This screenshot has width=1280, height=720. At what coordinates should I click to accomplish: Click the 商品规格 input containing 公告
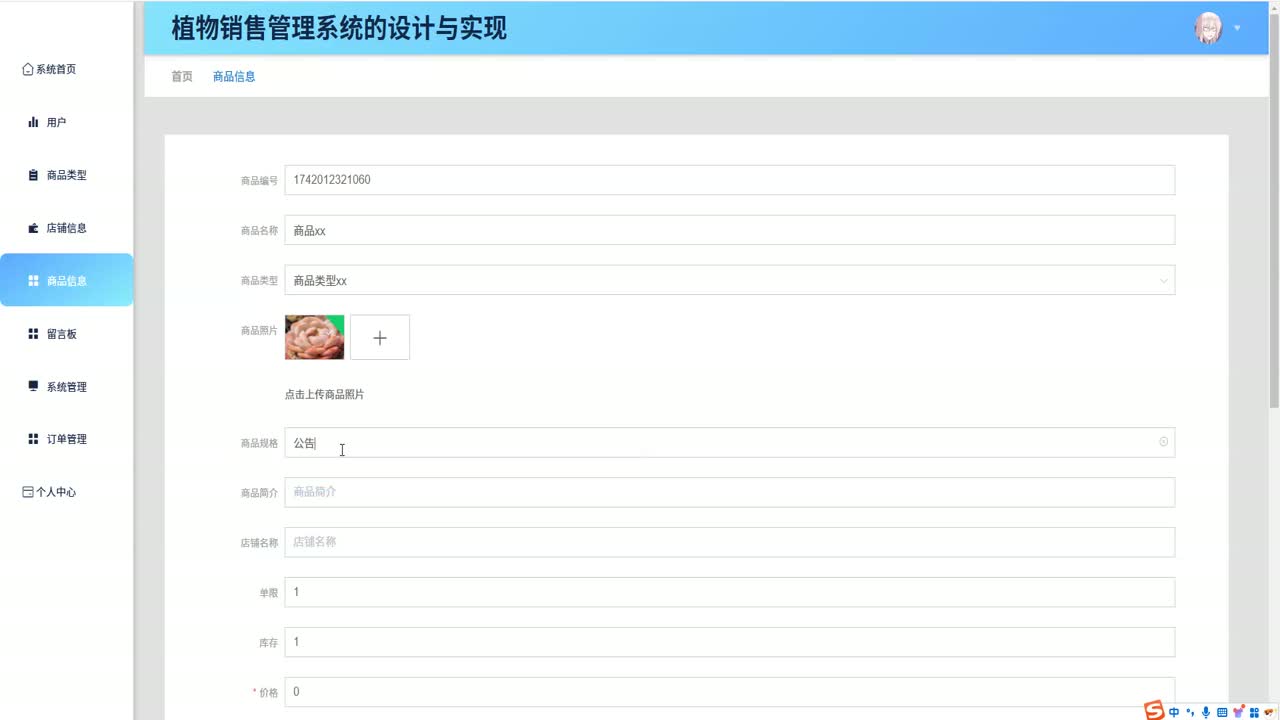pos(730,442)
